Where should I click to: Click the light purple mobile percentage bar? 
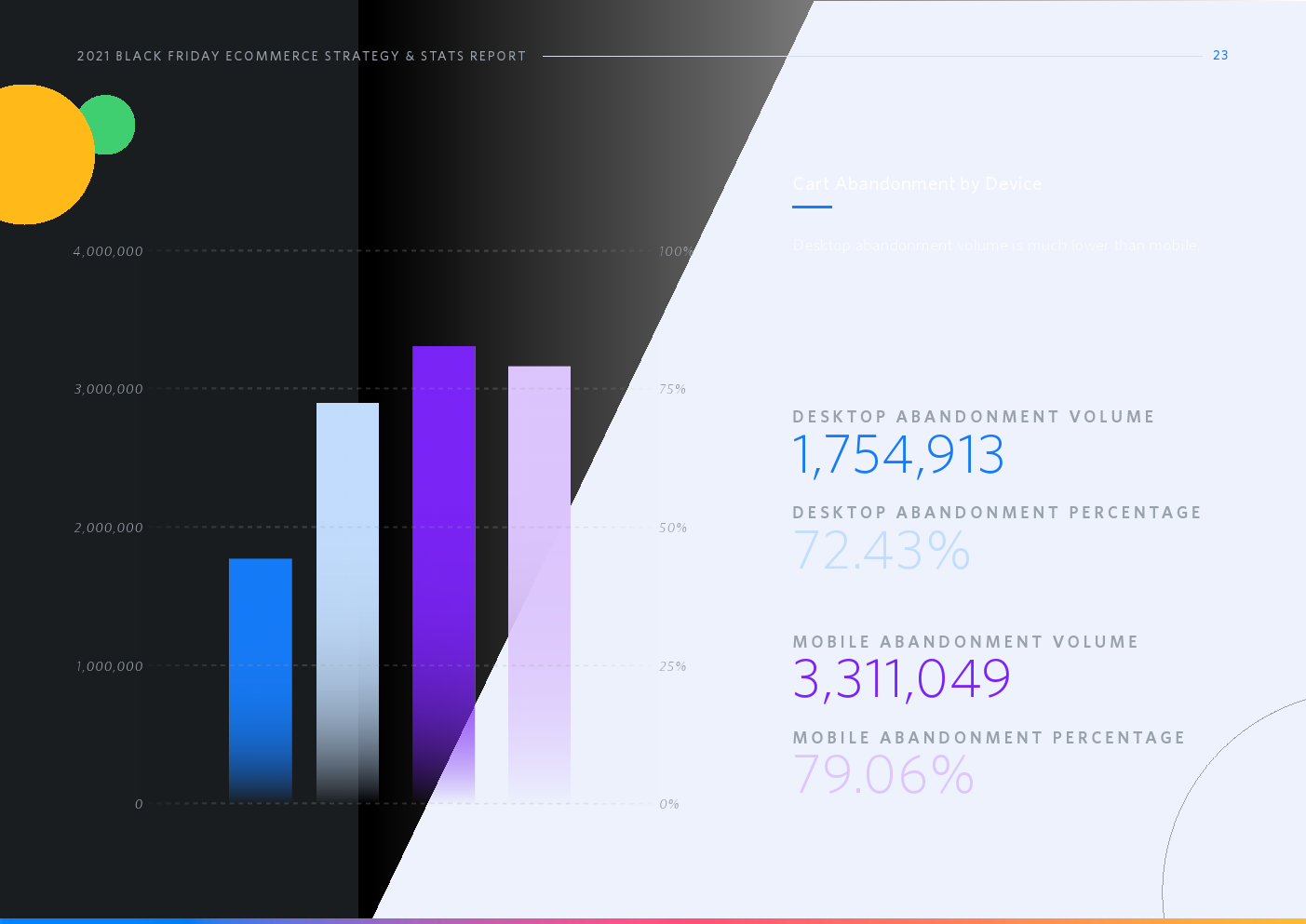(539, 583)
